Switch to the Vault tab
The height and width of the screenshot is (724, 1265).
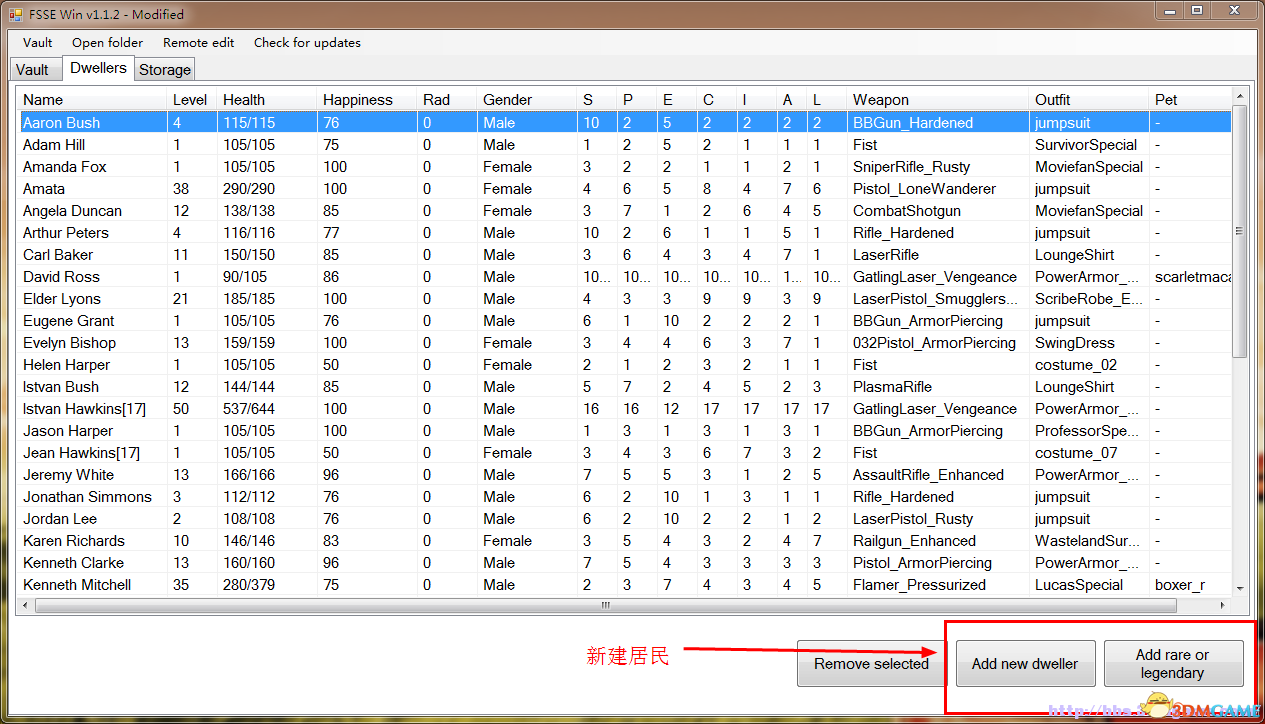[x=32, y=70]
